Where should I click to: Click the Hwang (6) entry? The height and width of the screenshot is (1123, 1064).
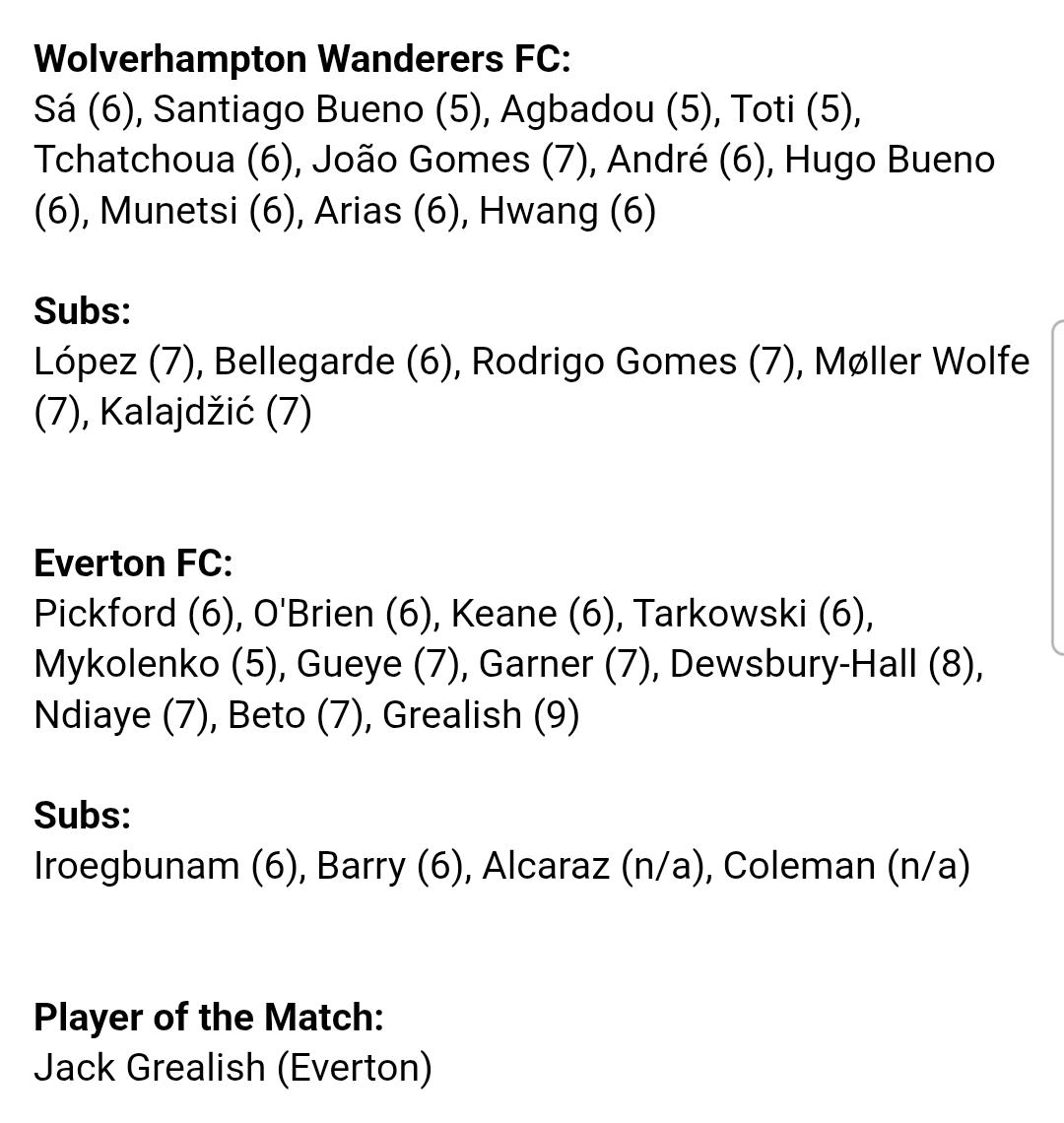pyautogui.click(x=567, y=211)
